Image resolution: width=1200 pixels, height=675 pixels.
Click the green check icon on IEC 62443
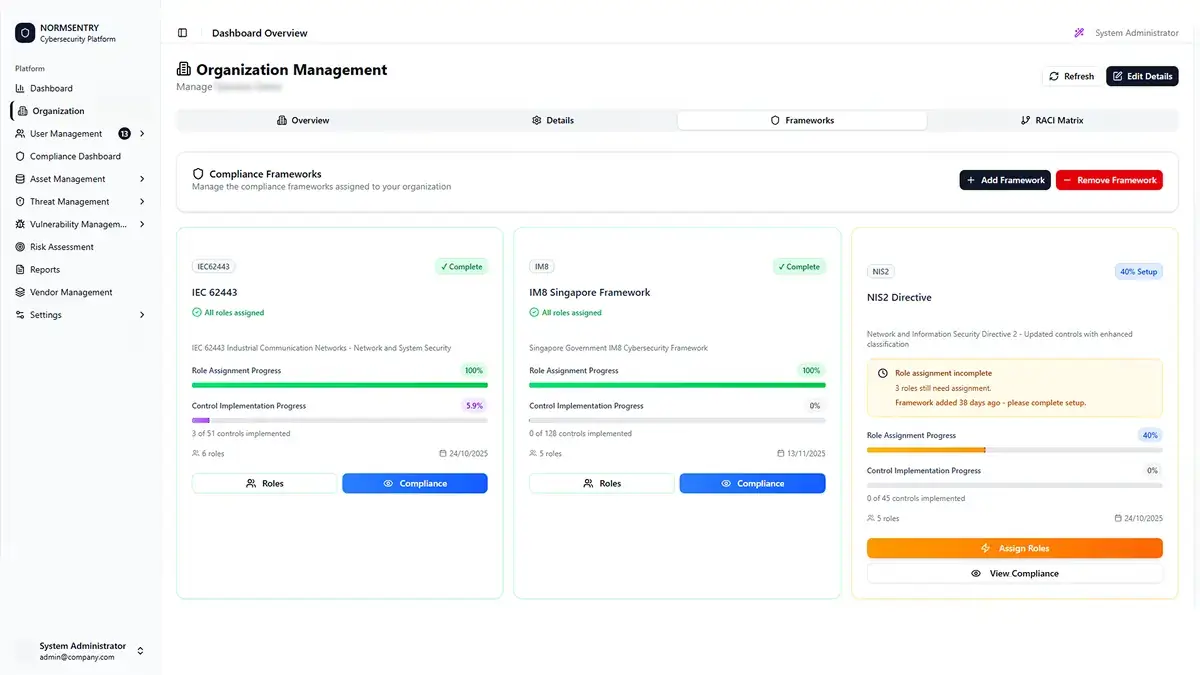click(197, 313)
